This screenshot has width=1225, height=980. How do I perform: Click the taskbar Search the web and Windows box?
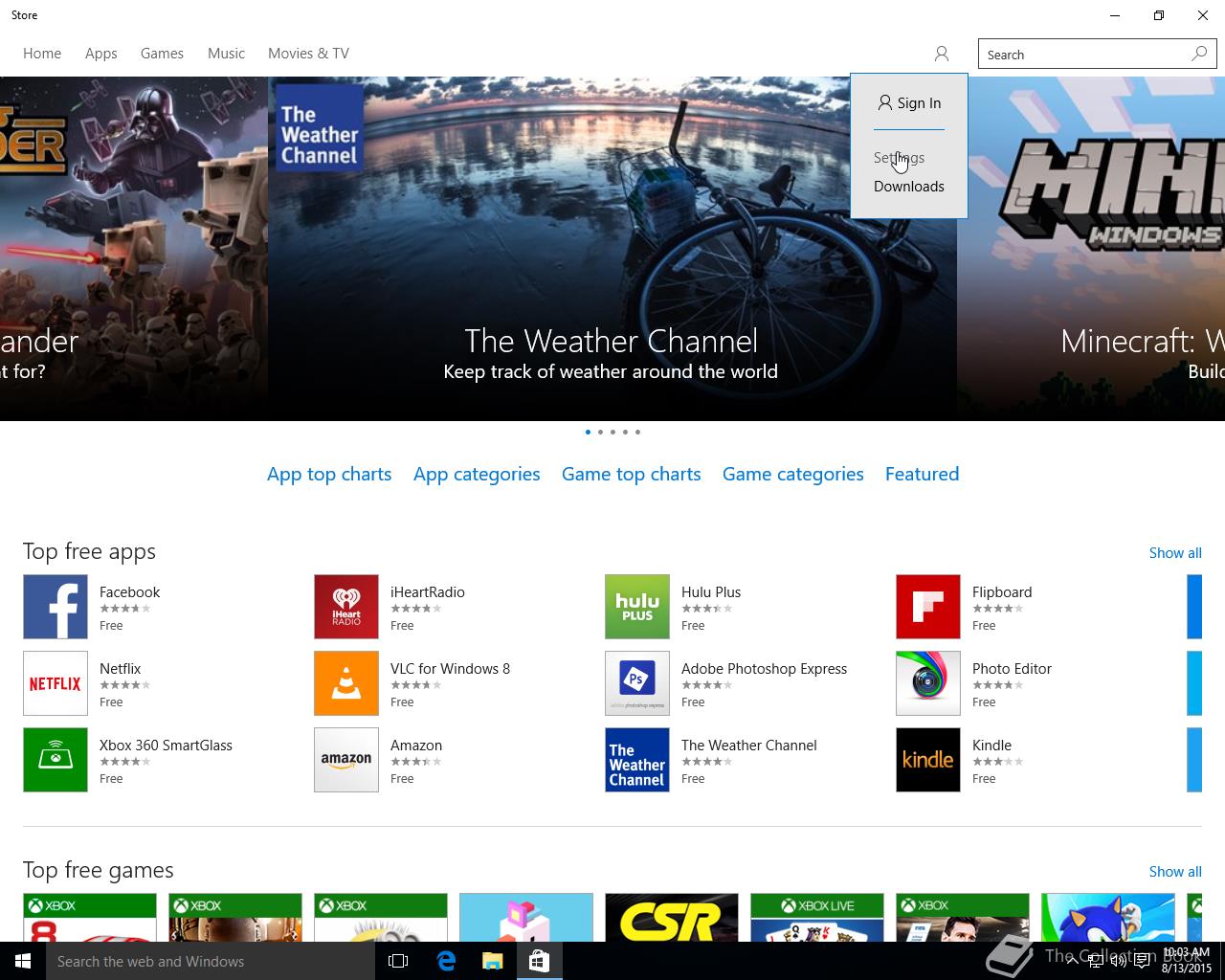click(x=211, y=961)
